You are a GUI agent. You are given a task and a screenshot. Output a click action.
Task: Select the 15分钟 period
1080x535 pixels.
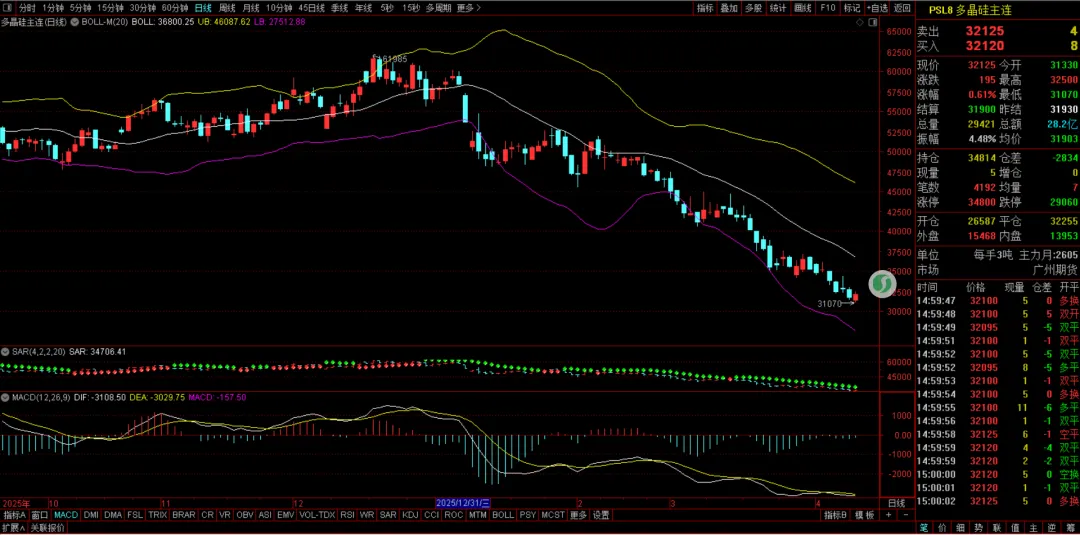pos(110,8)
